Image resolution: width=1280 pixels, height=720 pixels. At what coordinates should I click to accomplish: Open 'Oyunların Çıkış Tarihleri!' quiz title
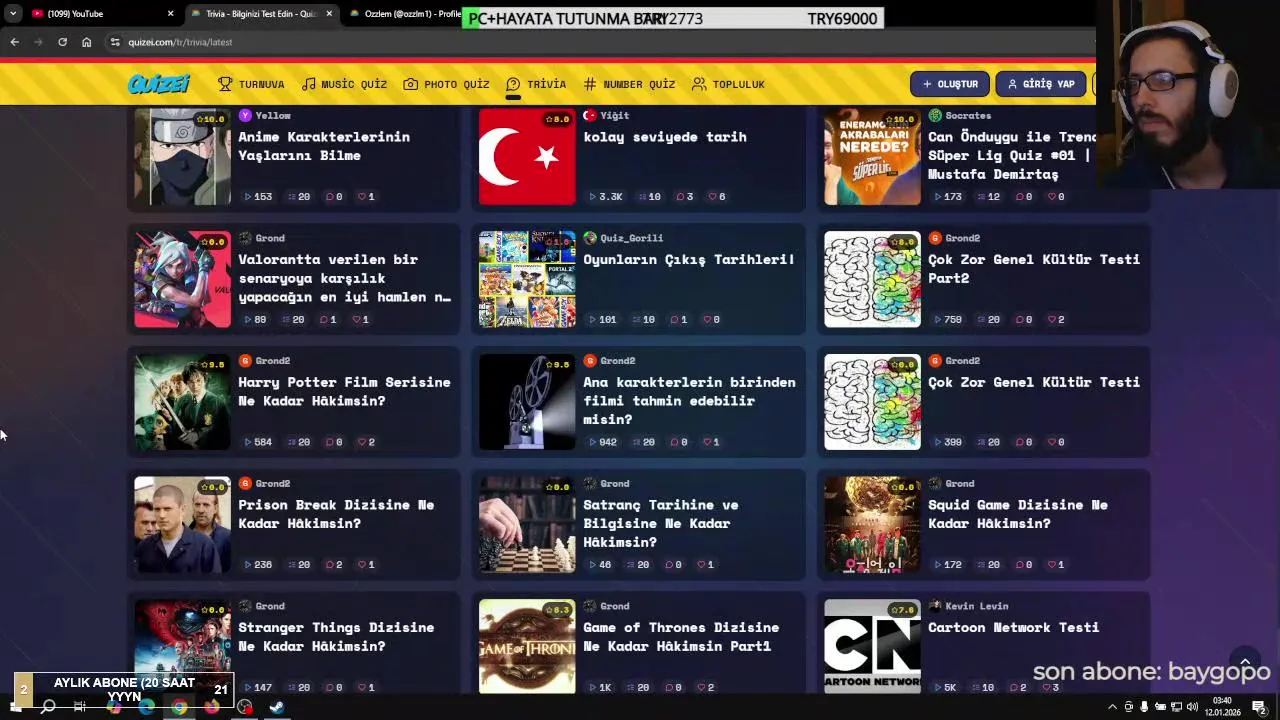[x=689, y=259]
